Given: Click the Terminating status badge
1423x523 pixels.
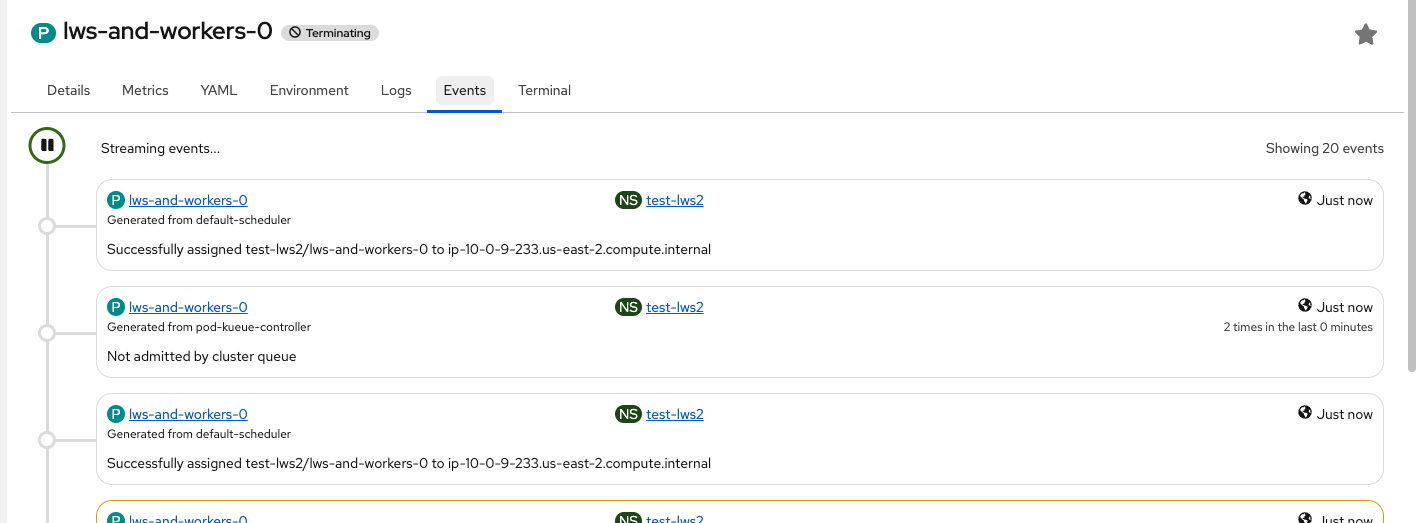Looking at the screenshot, I should (x=330, y=33).
